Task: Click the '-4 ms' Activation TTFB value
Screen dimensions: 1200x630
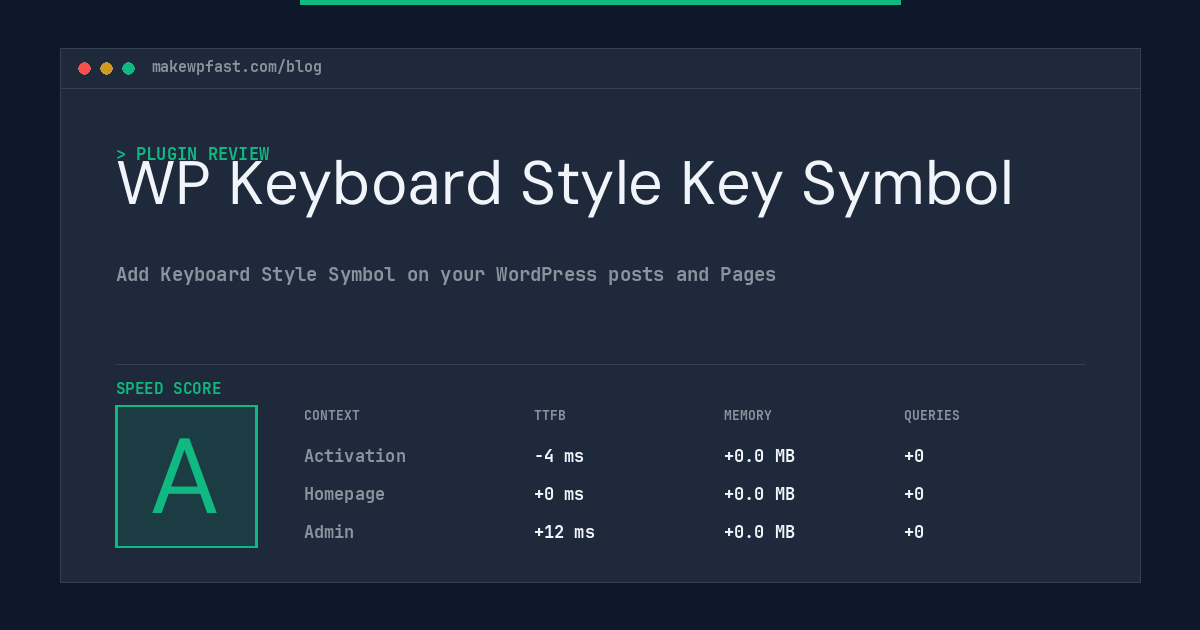Action: click(559, 456)
